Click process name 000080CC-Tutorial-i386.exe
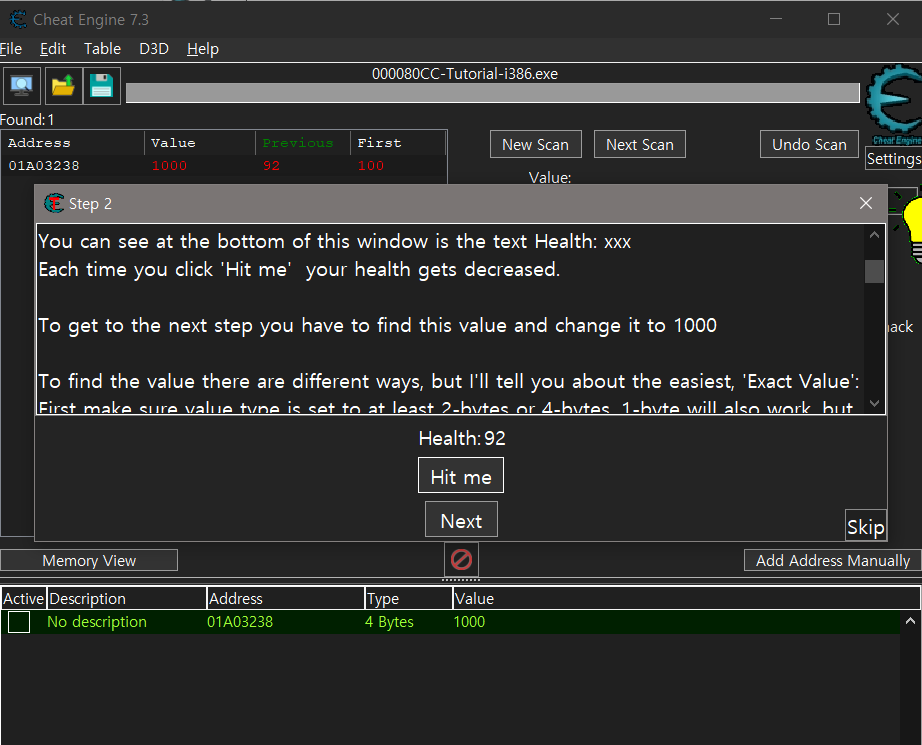The image size is (922, 745). click(465, 74)
